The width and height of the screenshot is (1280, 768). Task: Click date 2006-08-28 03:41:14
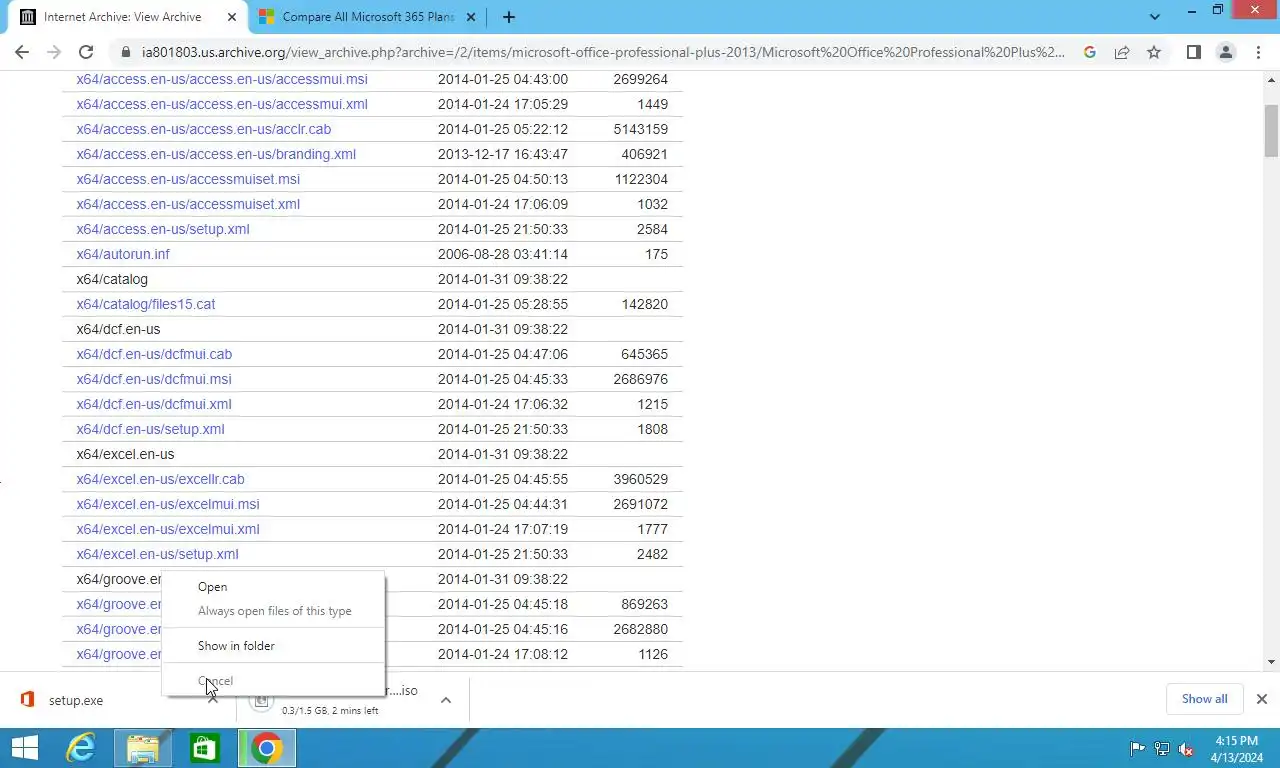click(503, 254)
